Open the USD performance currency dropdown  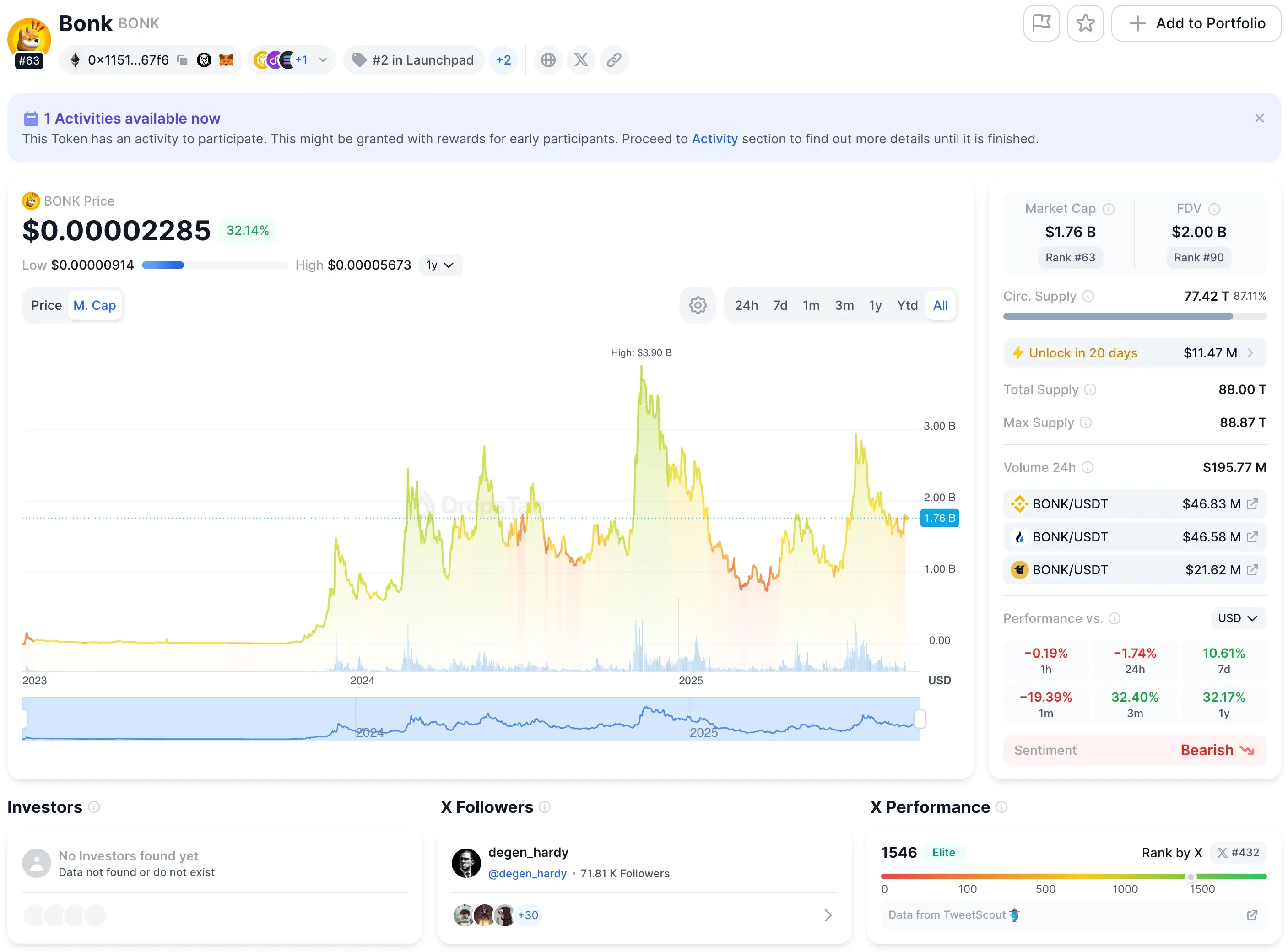1237,618
